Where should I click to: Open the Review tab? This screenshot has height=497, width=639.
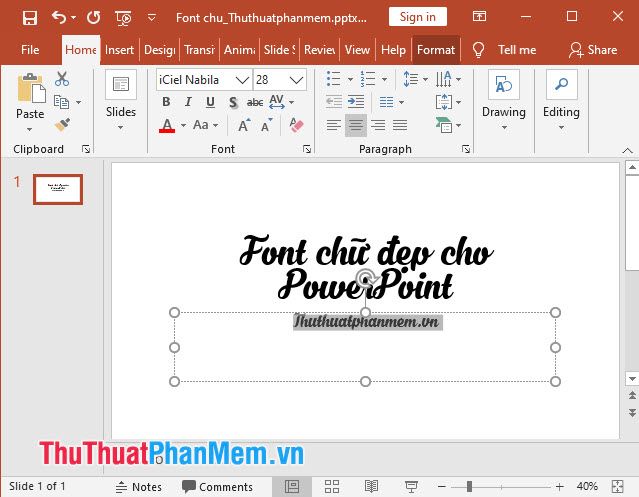[x=320, y=50]
